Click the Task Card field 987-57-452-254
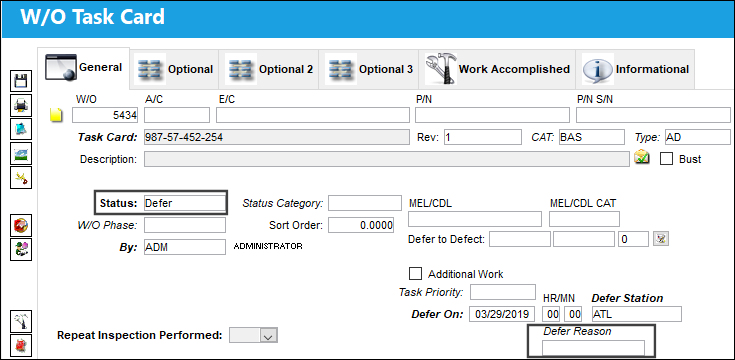Image resolution: width=735 pixels, height=360 pixels. point(276,137)
